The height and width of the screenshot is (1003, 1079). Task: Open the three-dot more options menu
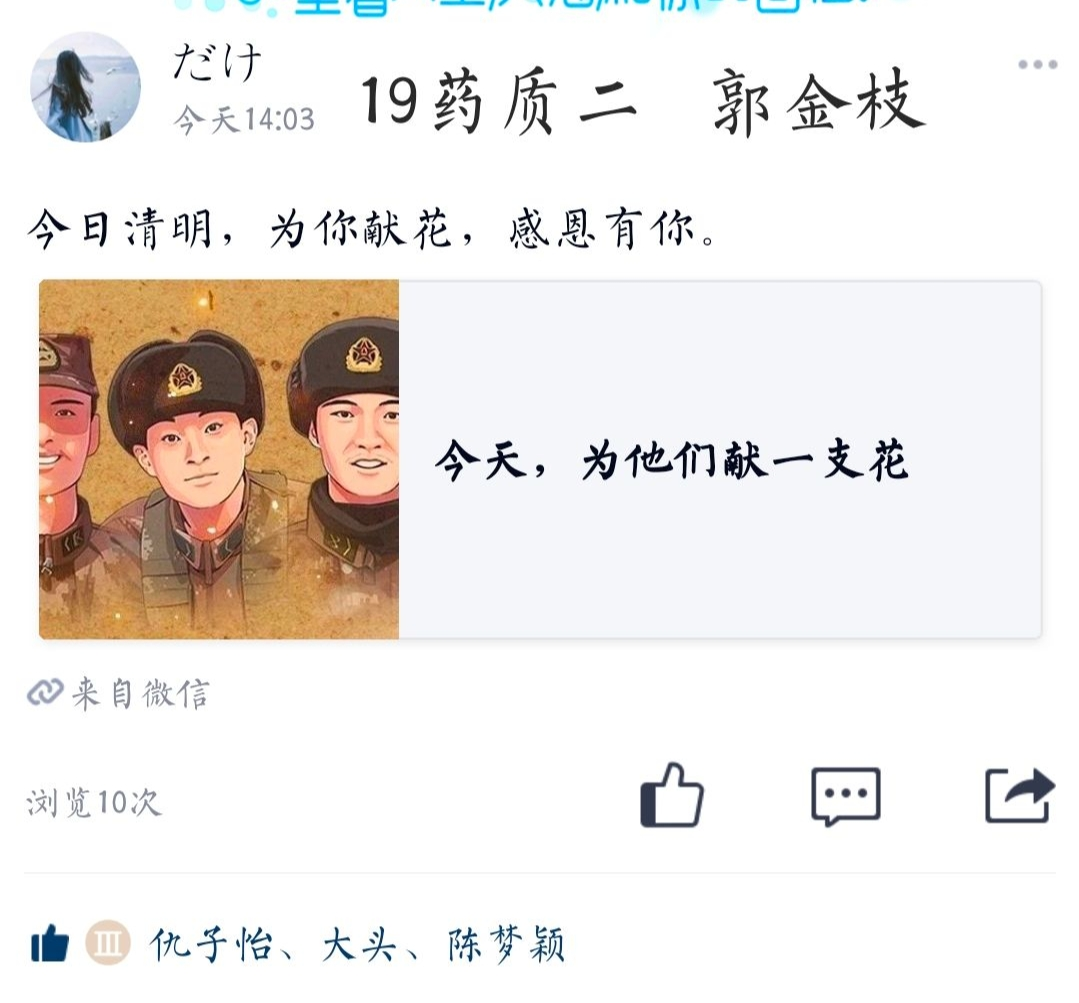coord(1038,64)
